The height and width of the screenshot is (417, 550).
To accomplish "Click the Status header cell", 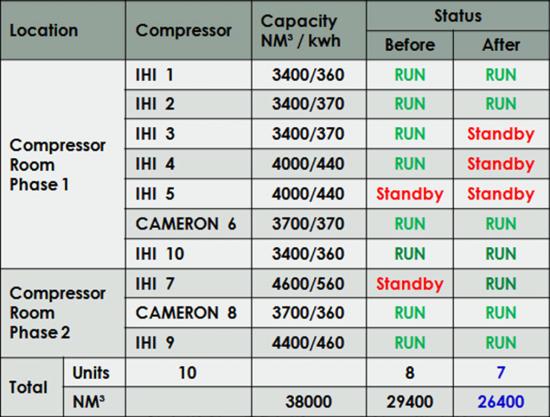I will 458,16.
